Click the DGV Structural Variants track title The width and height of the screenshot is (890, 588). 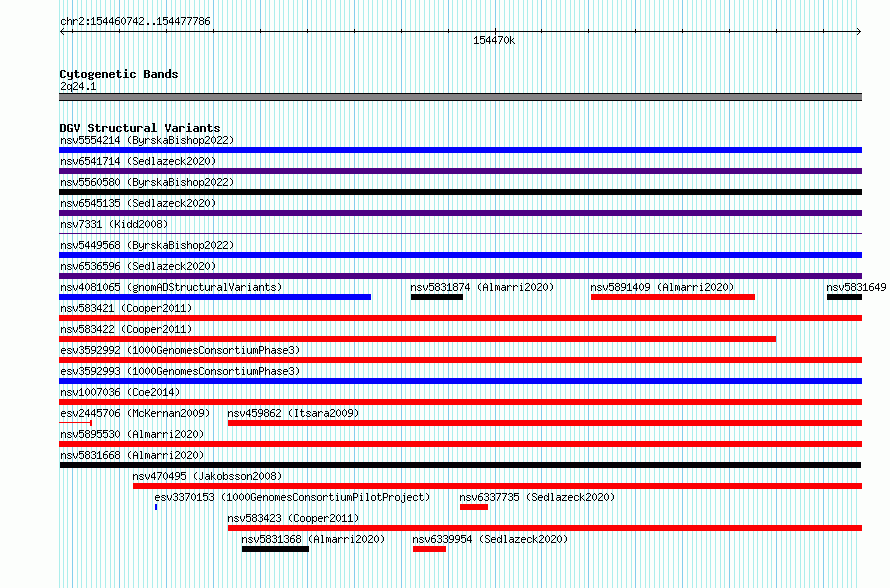point(140,128)
